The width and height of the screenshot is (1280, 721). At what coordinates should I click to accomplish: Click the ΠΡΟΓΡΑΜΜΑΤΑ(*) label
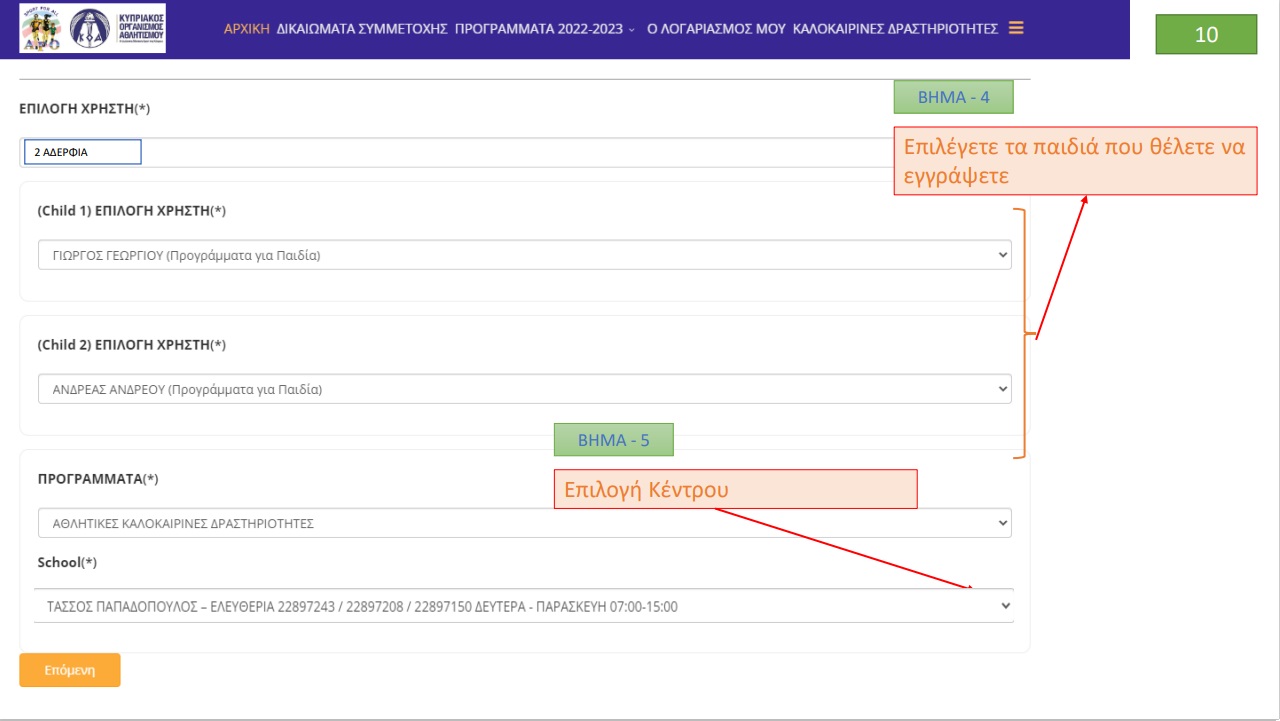[x=98, y=479]
